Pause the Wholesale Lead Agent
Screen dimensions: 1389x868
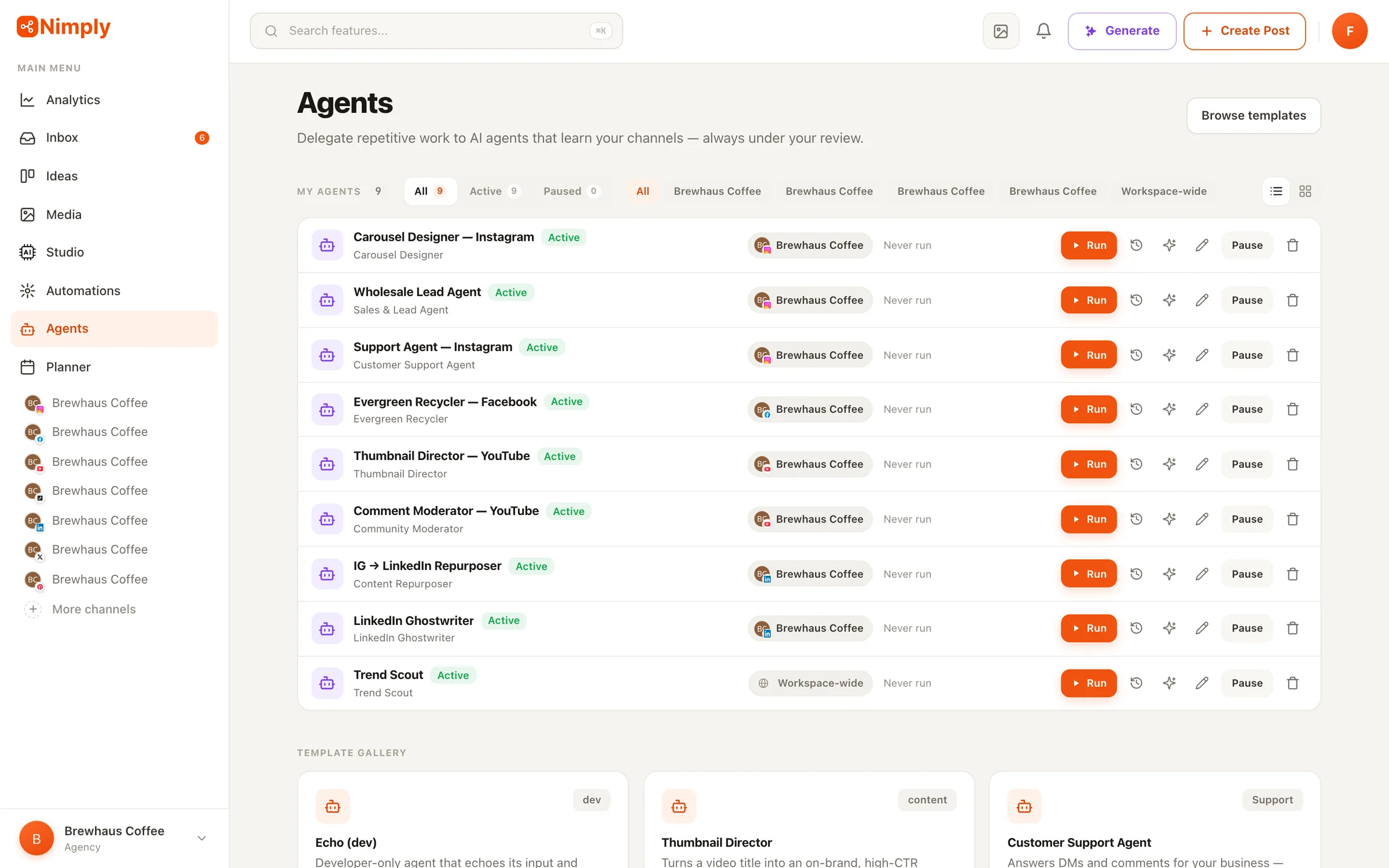[1247, 300]
